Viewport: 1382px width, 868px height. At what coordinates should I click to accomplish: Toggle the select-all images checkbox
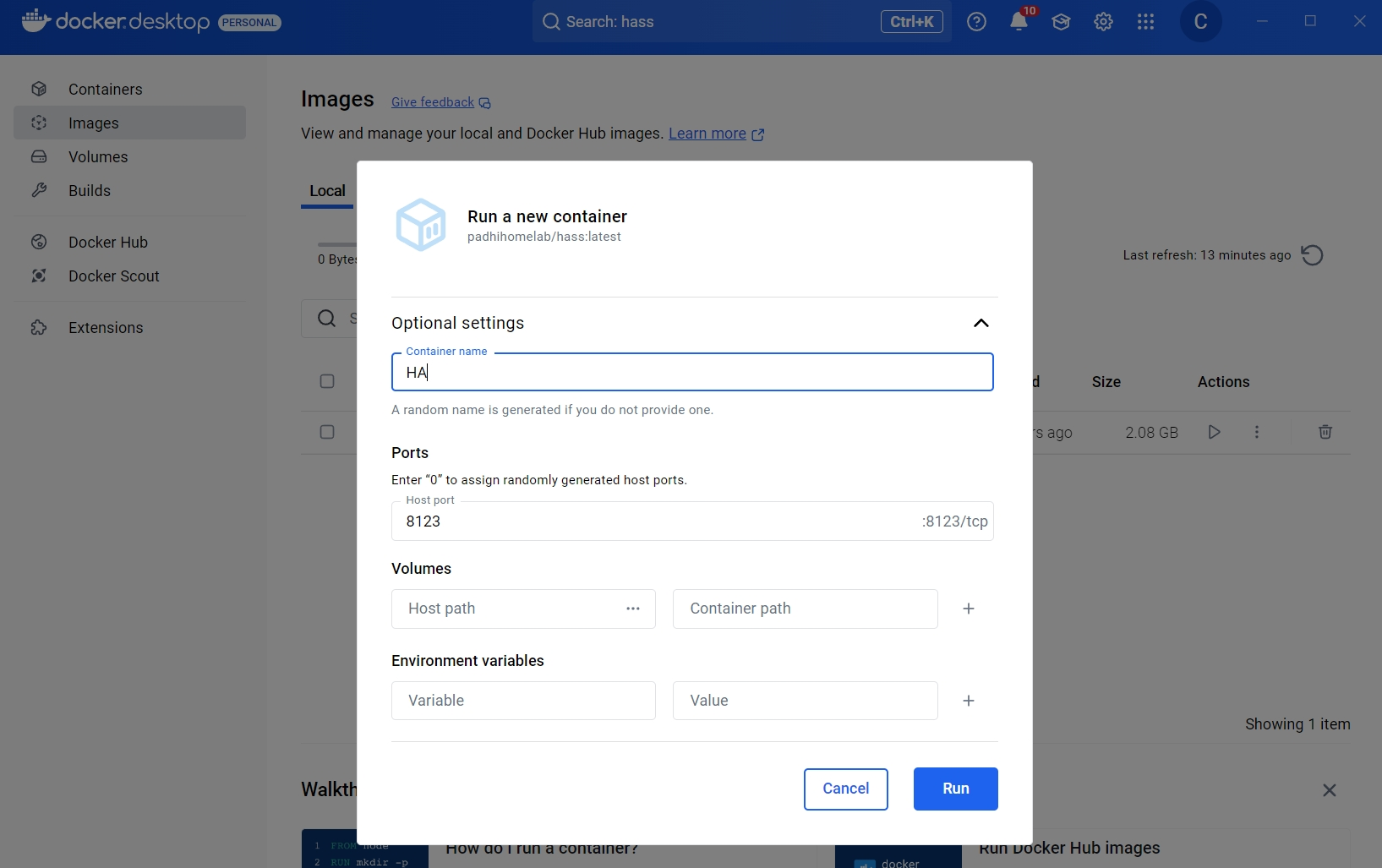(x=327, y=381)
